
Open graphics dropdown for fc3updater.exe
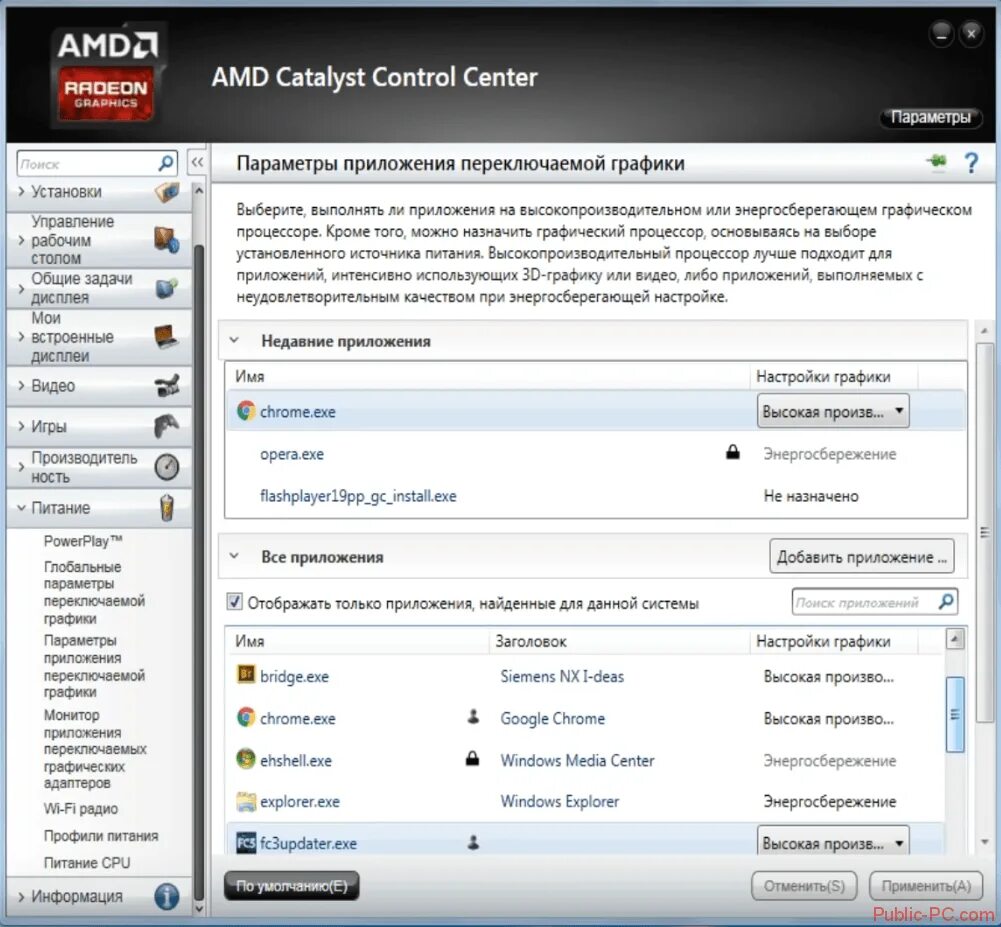tap(833, 842)
